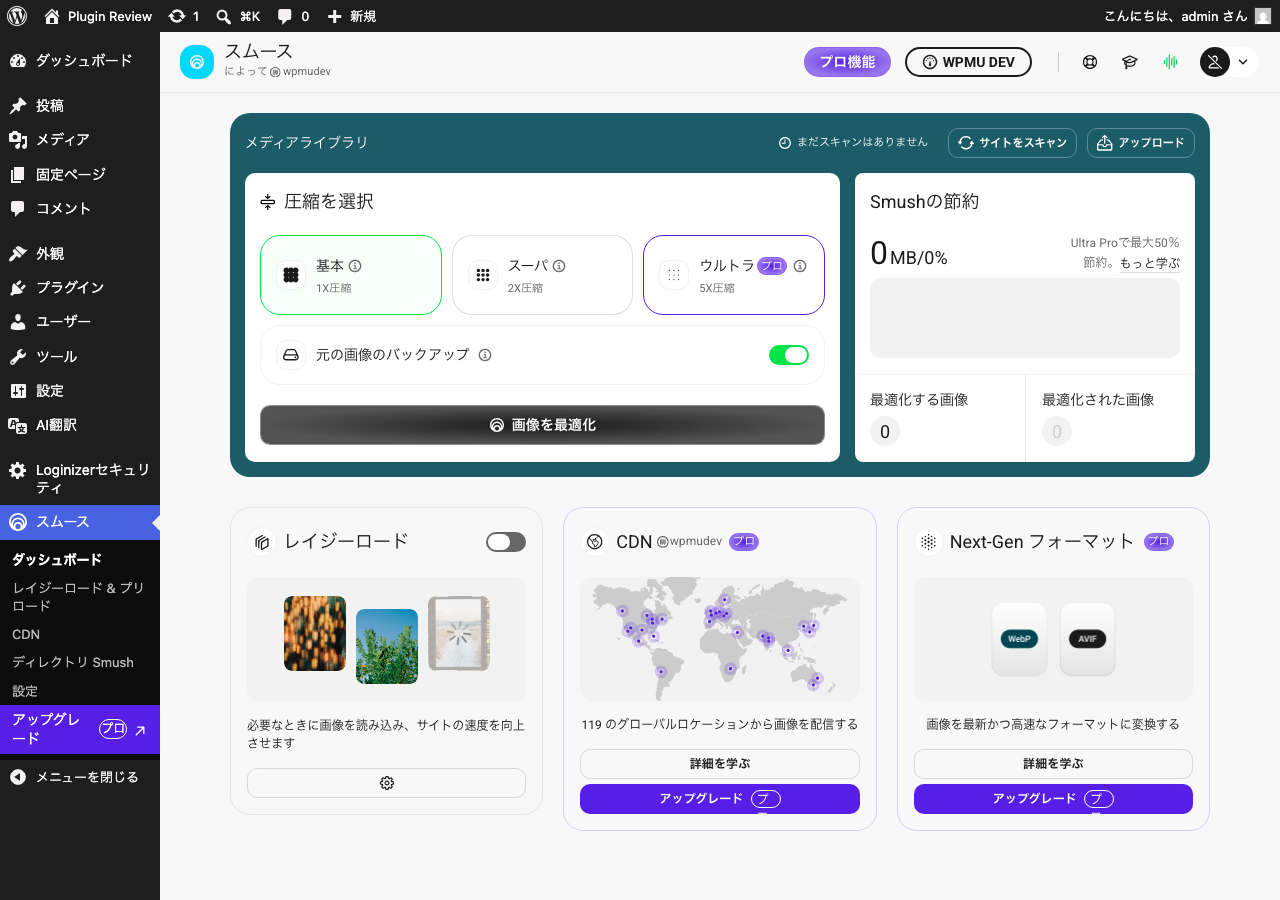Click the プロ機能 button
The width and height of the screenshot is (1280, 900).
click(847, 62)
